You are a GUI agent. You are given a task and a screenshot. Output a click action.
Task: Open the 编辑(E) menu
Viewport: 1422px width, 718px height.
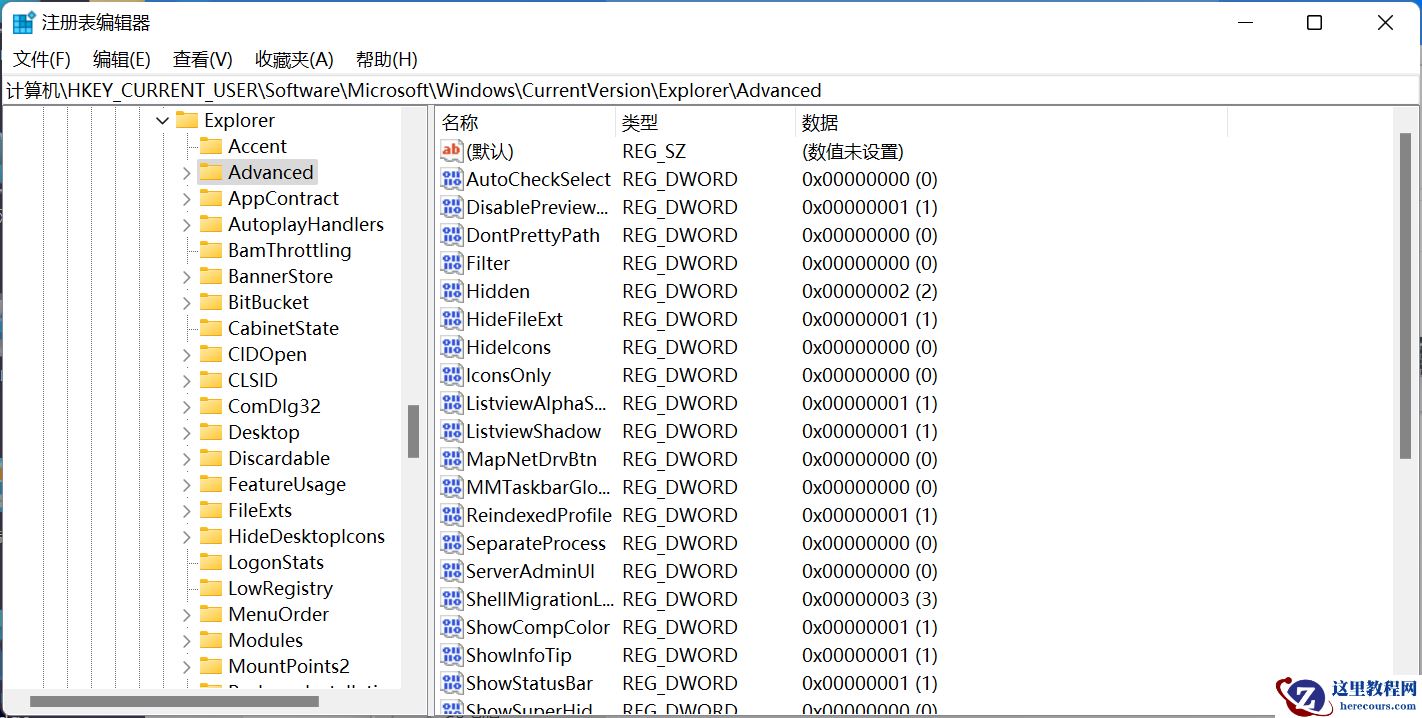(x=121, y=59)
